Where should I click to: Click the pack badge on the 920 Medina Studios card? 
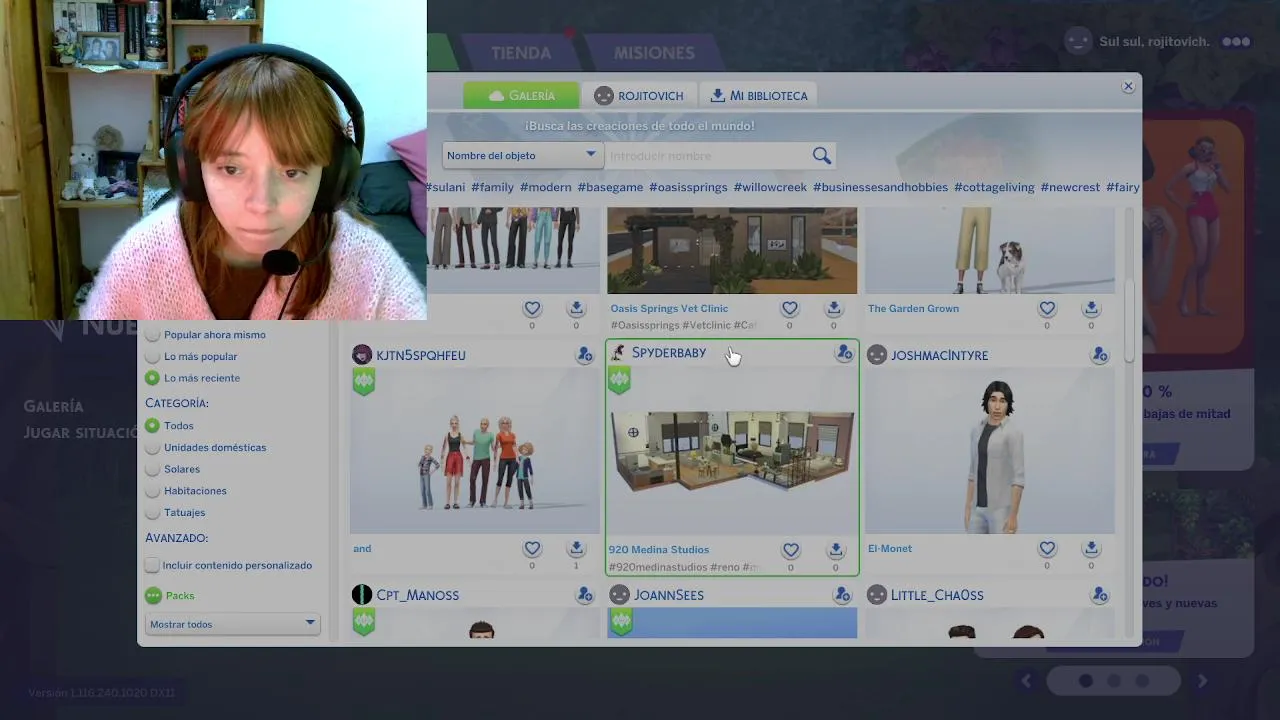620,380
